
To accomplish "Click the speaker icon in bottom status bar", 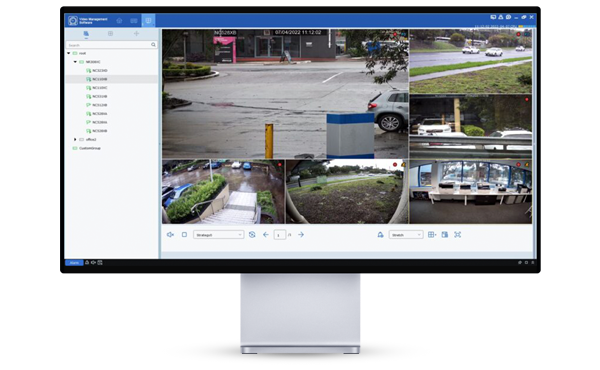I will (x=93, y=262).
